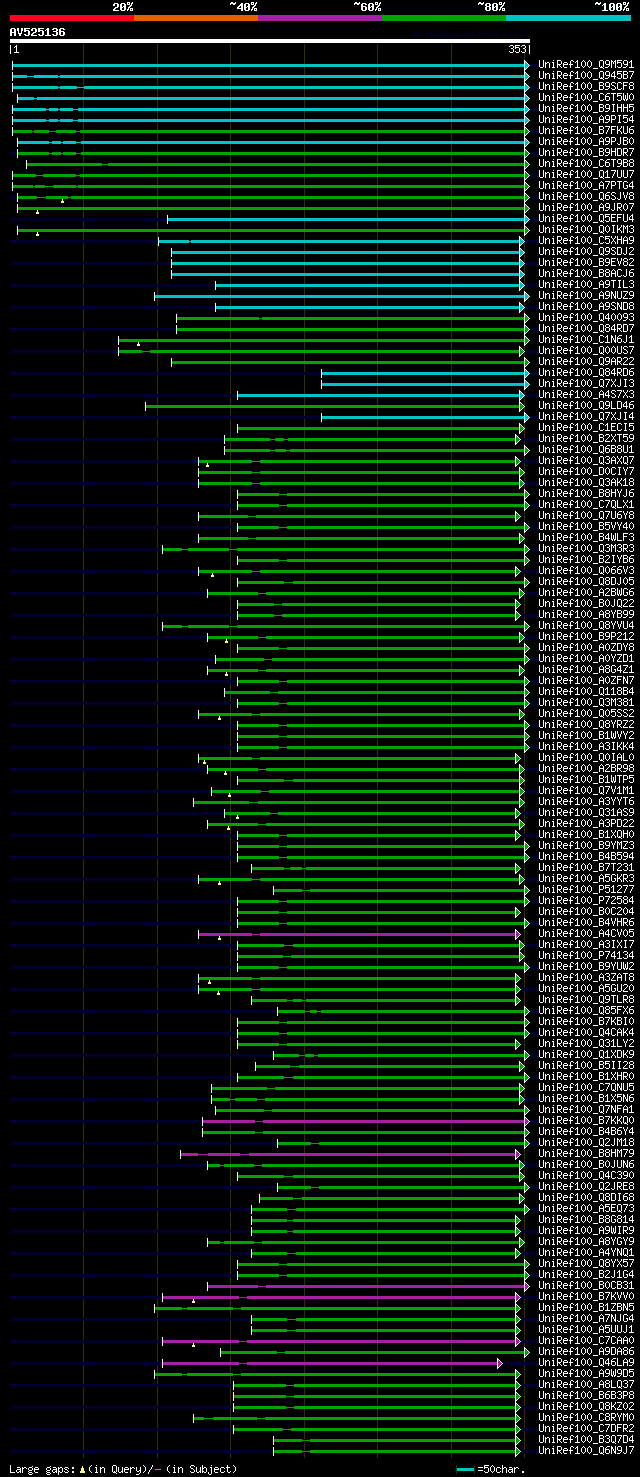This screenshot has height=1477, width=640.
Task: Select the label UniRef100_Q118B4
Action: [586, 692]
